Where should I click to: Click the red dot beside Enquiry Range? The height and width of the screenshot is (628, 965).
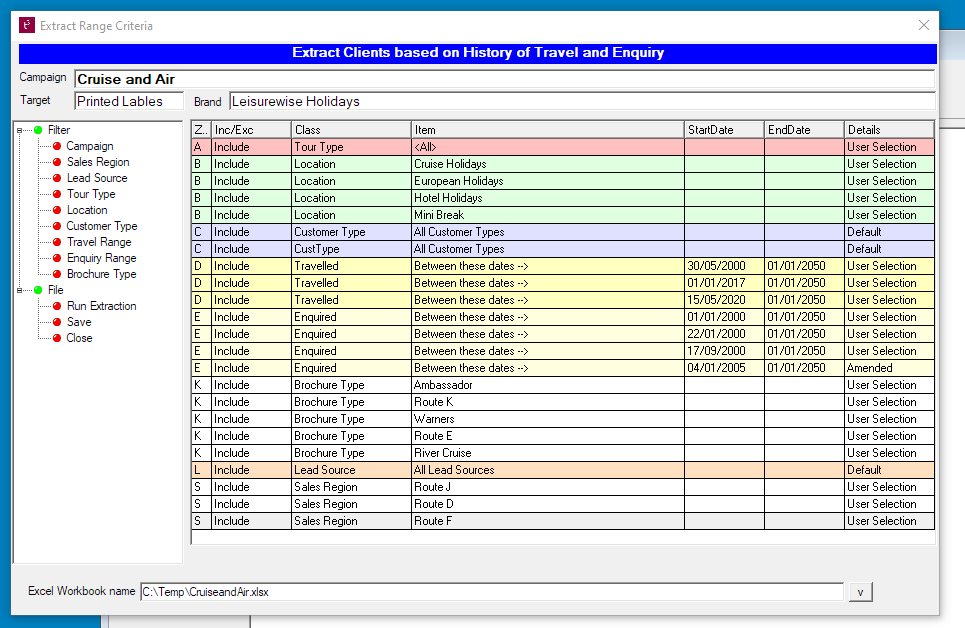[57, 258]
